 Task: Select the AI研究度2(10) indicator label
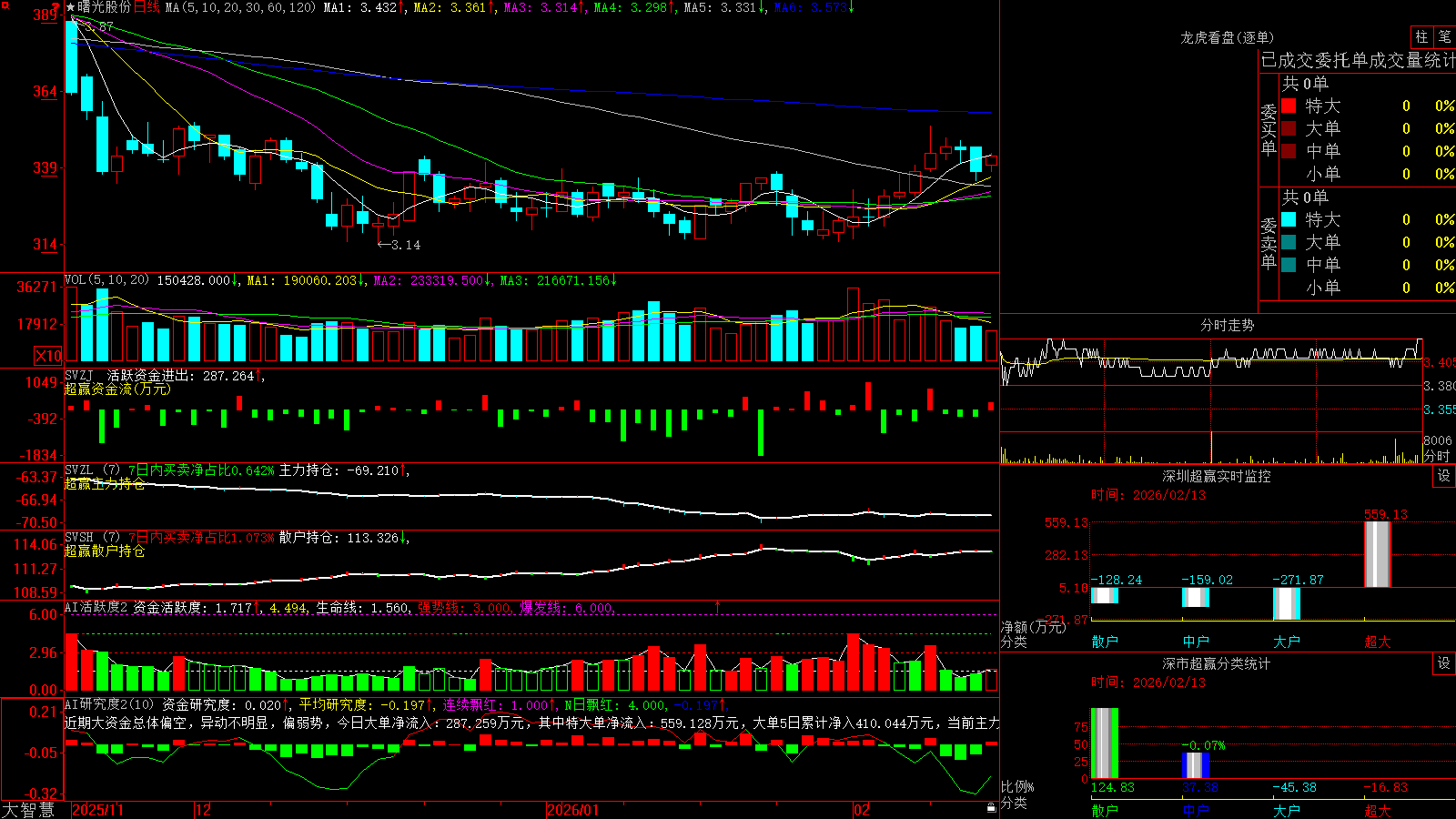[110, 704]
